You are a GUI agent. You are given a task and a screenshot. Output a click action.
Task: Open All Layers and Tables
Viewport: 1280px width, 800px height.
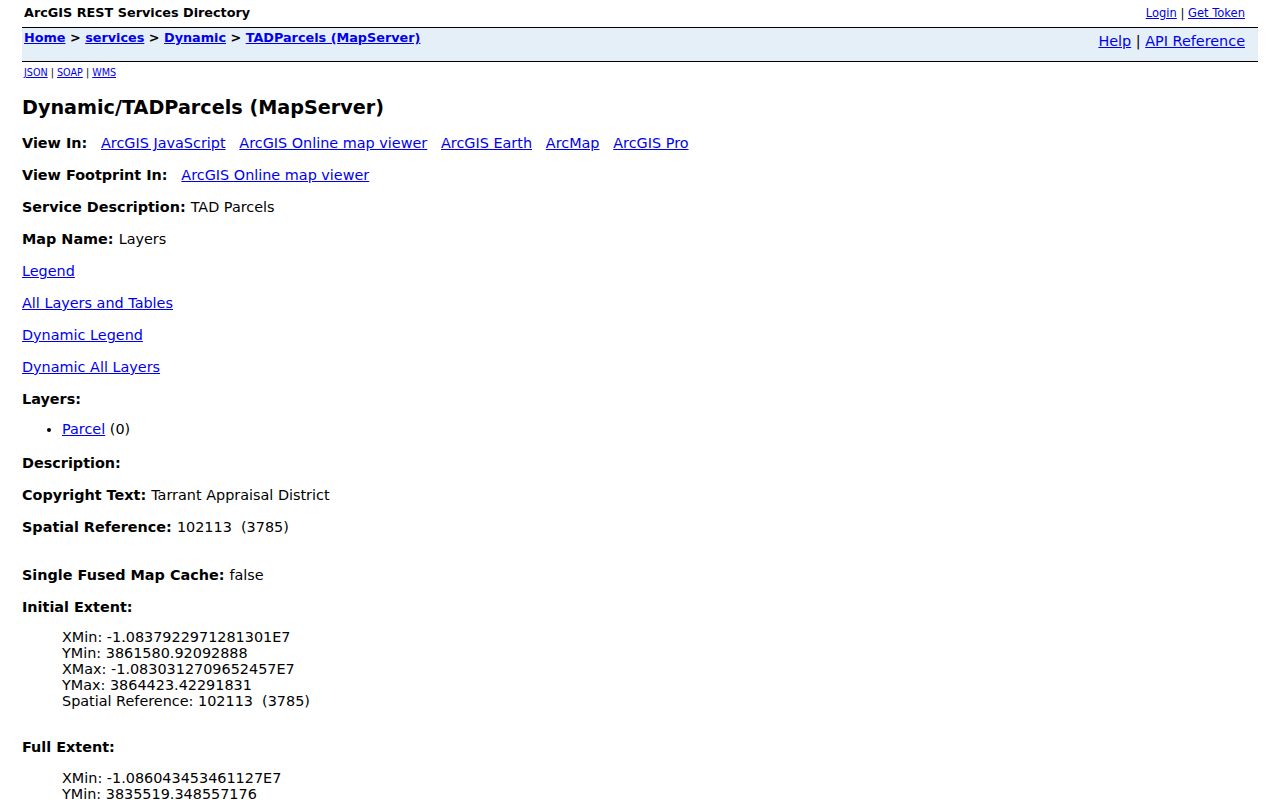pos(97,303)
